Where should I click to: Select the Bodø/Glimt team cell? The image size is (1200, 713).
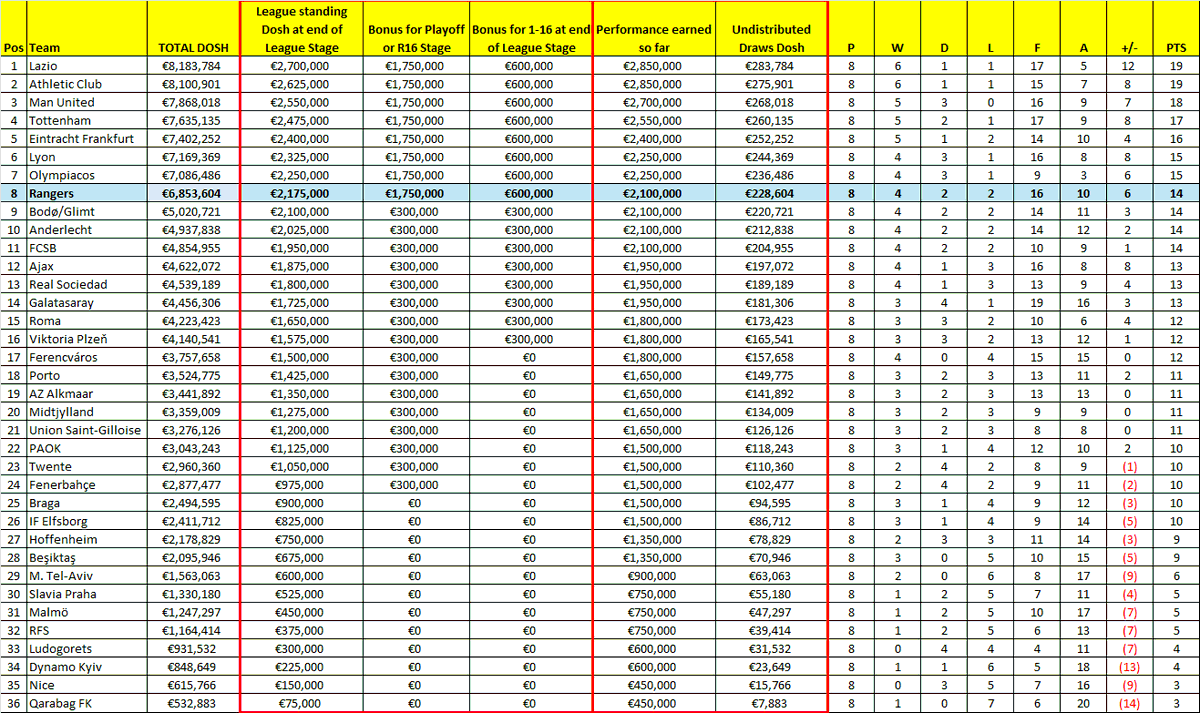tap(87, 211)
